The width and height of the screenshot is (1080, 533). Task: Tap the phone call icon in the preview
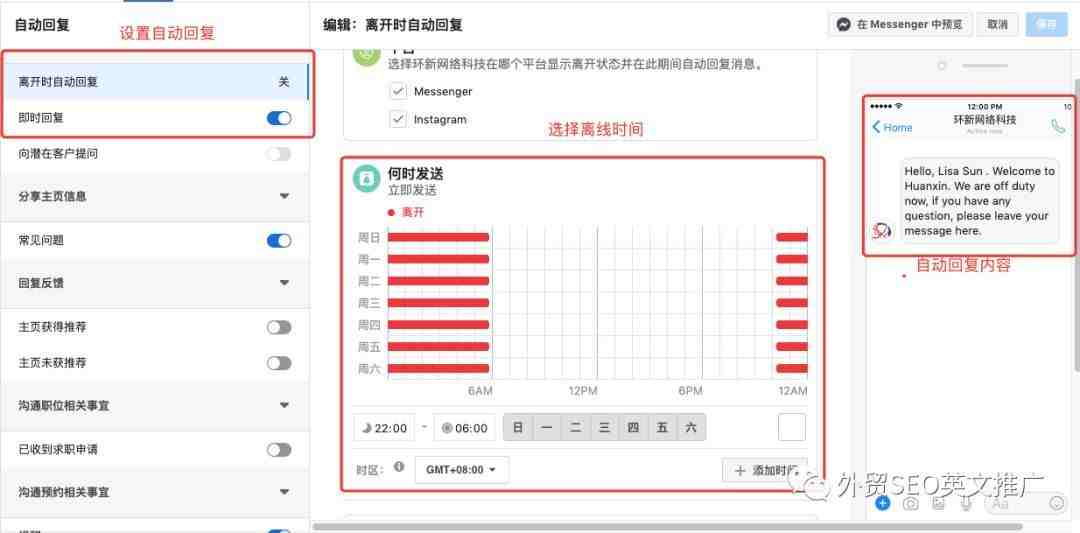click(x=1058, y=126)
